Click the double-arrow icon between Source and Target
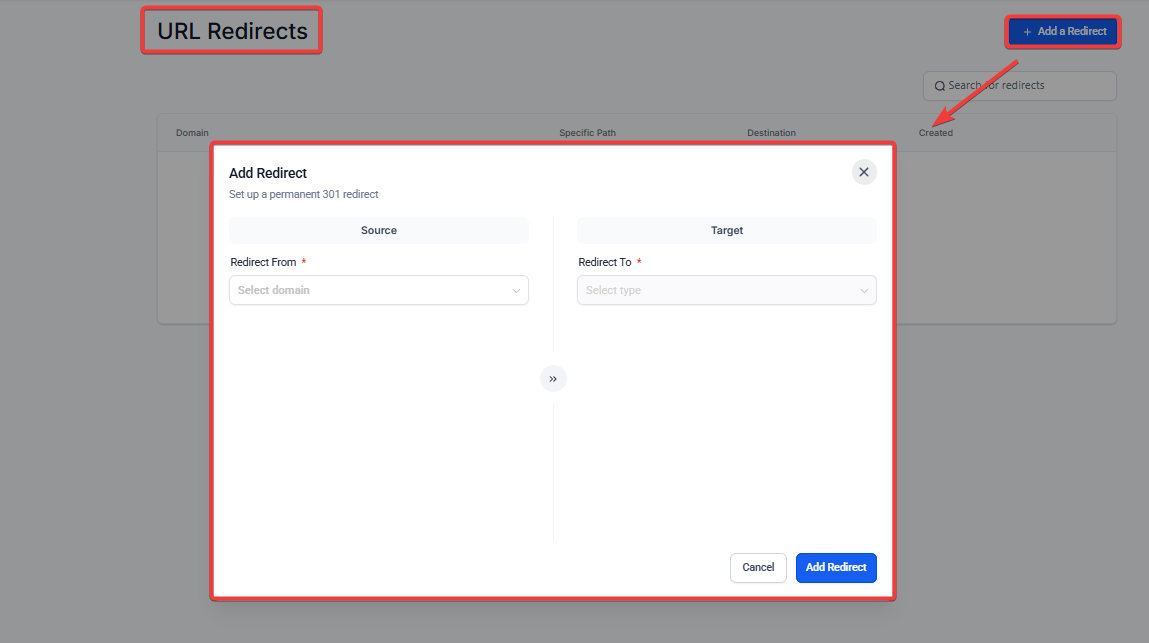 coord(553,379)
